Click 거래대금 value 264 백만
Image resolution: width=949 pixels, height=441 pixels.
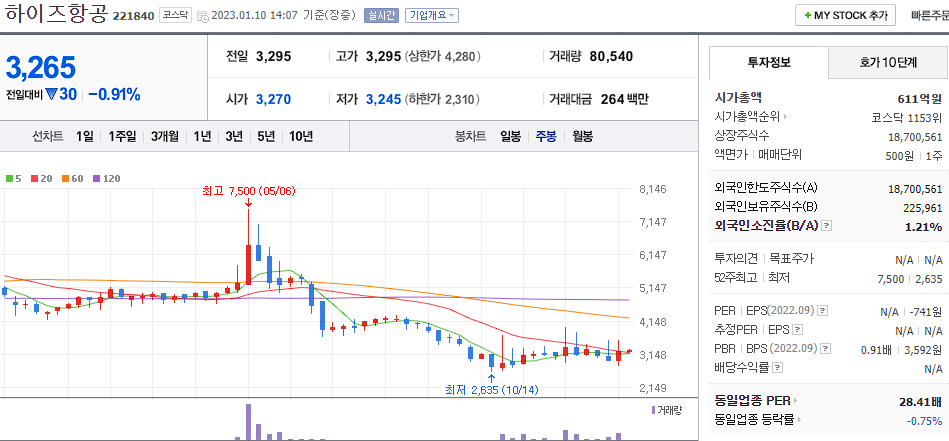[625, 99]
